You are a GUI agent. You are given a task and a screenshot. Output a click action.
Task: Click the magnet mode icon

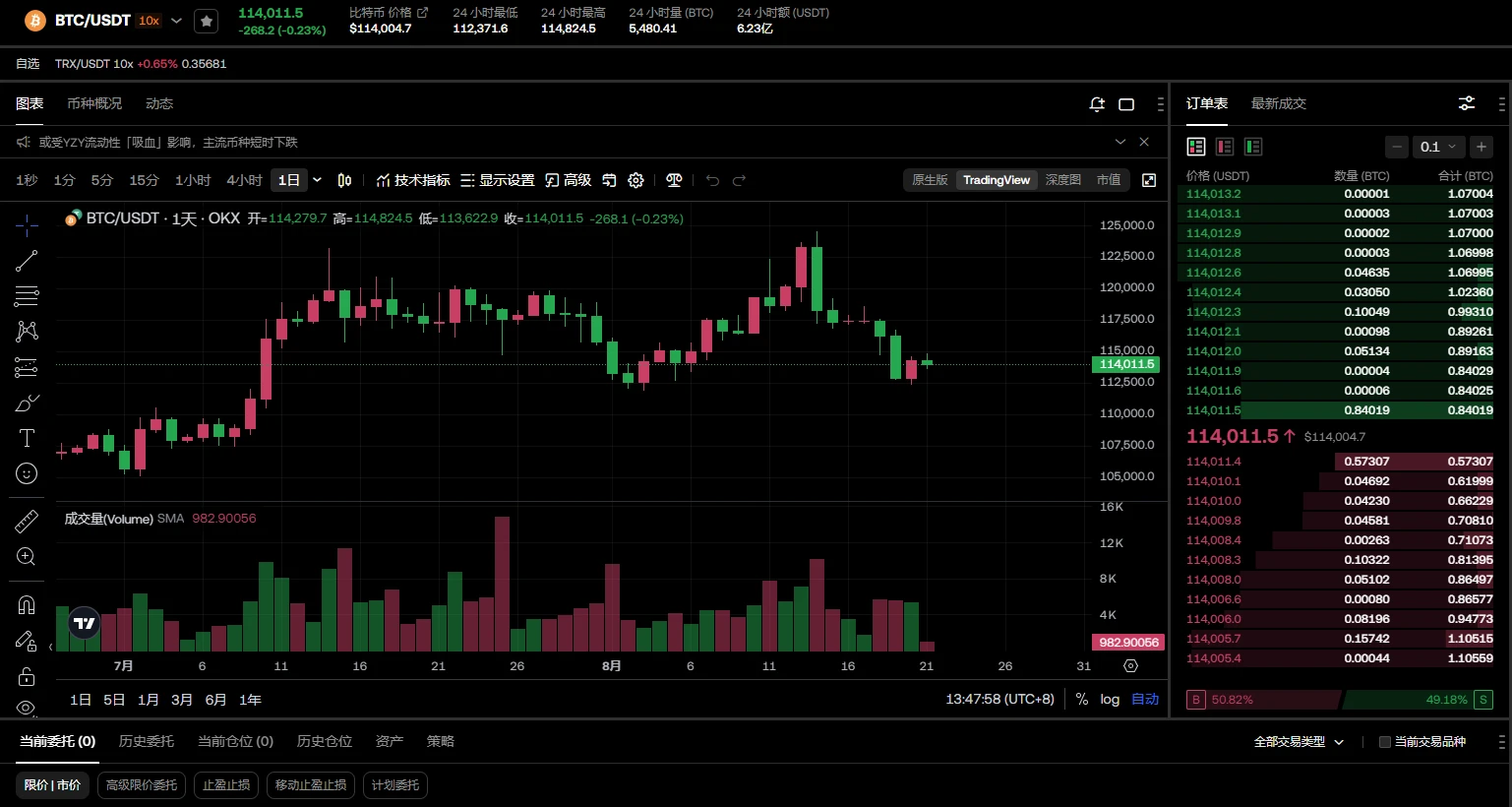coord(27,604)
